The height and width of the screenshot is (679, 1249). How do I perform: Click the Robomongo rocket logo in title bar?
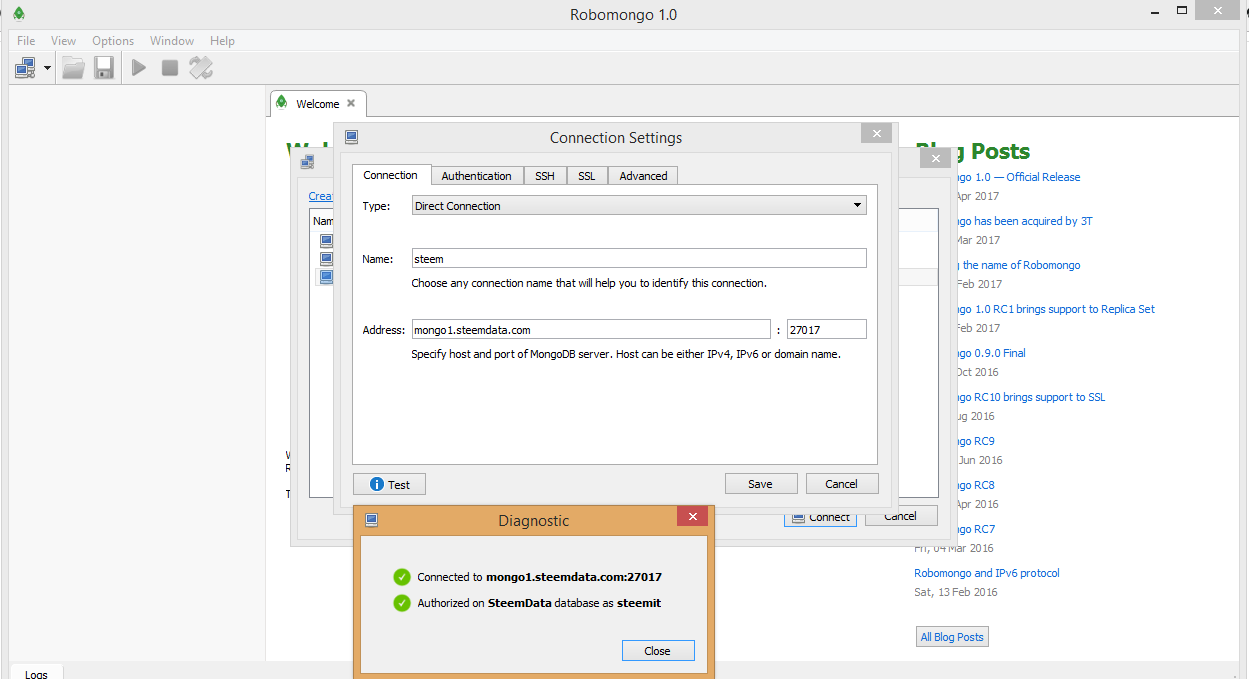tap(18, 14)
